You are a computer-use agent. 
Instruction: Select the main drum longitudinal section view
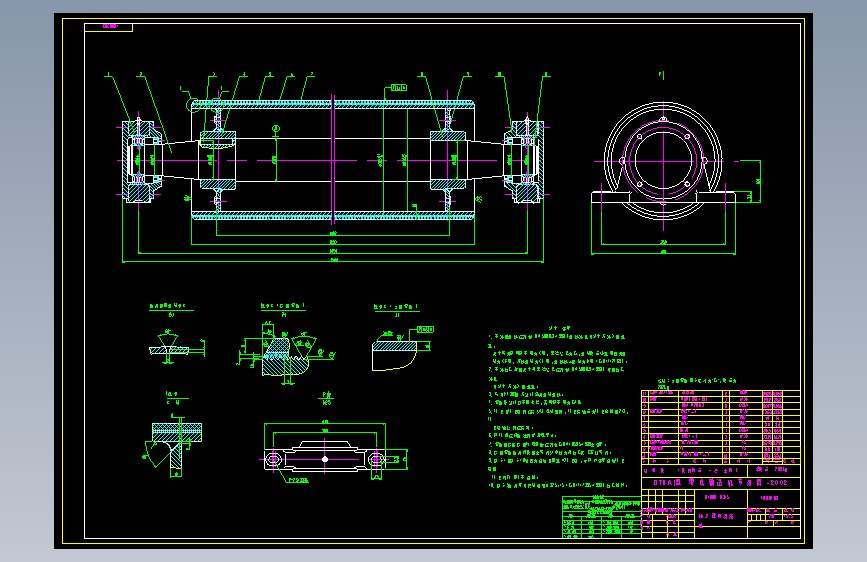coord(333,160)
